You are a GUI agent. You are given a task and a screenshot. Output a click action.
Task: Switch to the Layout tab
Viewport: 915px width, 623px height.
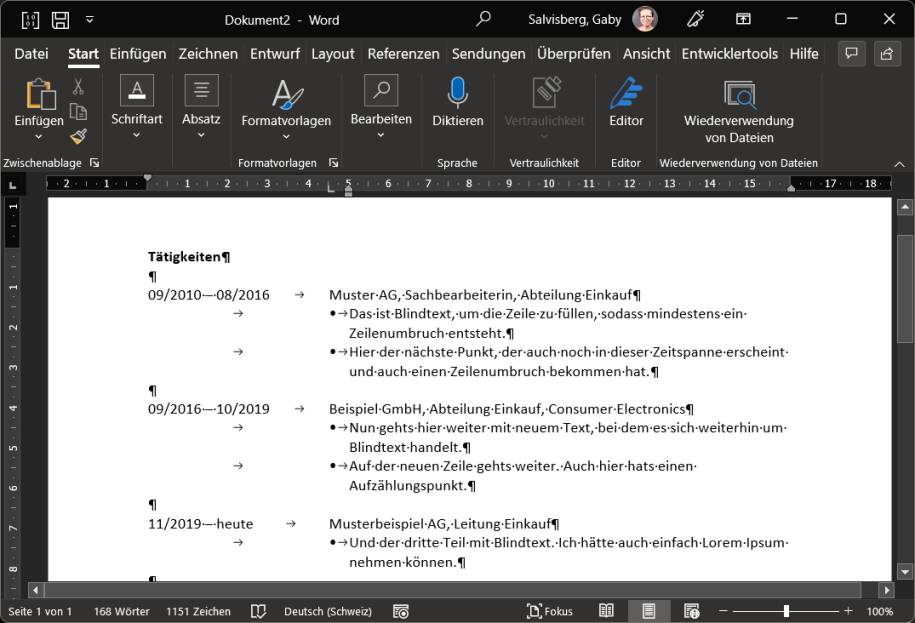coord(332,54)
